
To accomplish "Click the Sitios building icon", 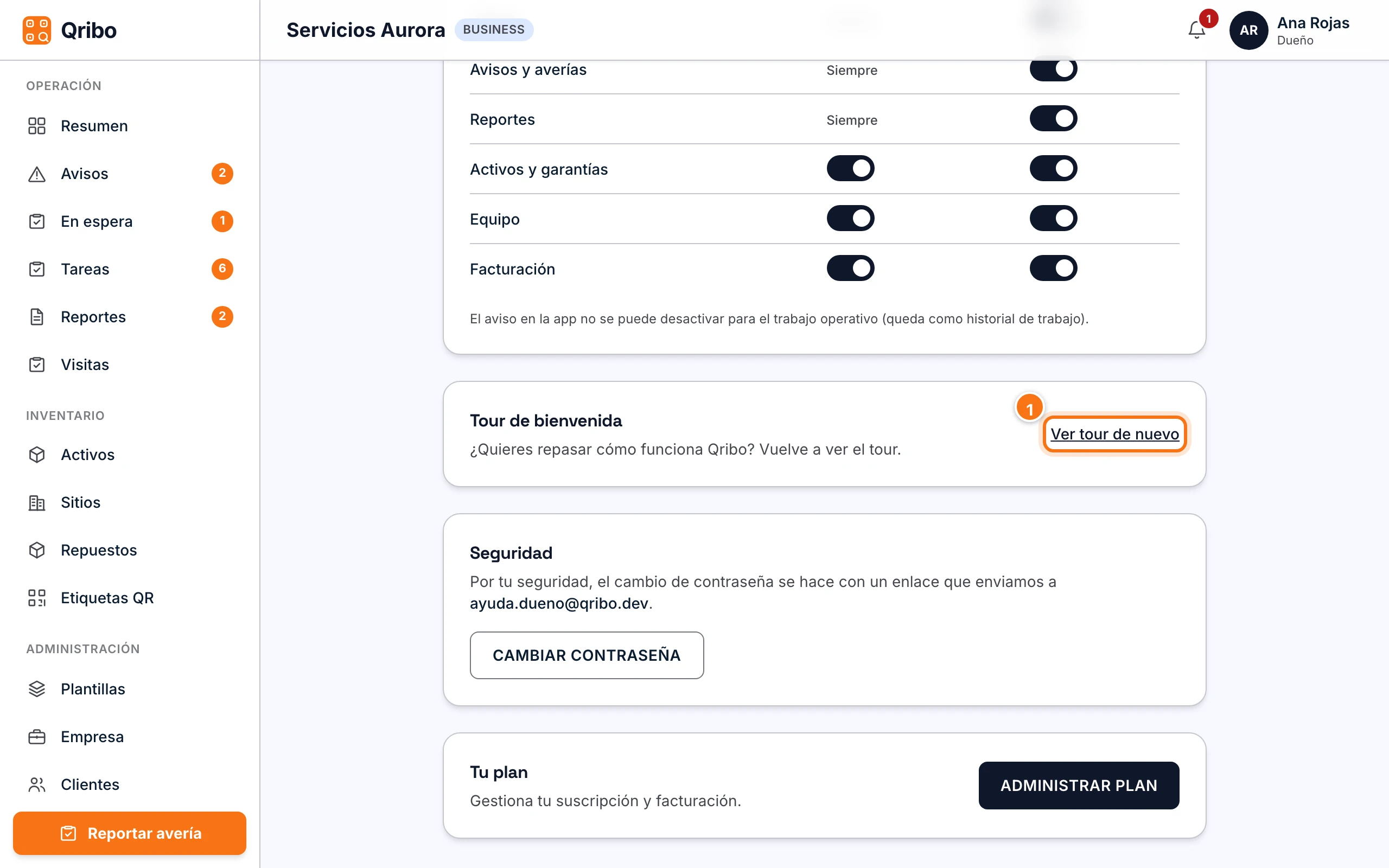I will click(x=37, y=502).
